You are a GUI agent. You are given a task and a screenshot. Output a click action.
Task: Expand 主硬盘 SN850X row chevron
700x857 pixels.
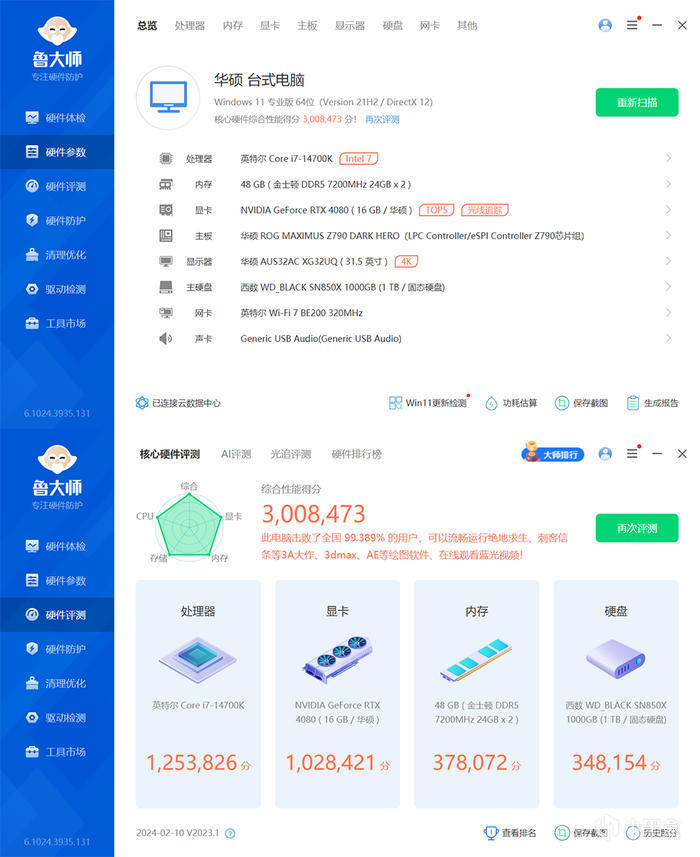(x=668, y=286)
